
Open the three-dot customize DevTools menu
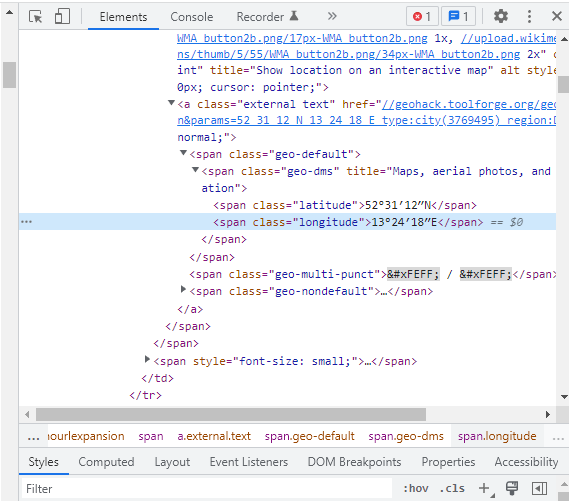pyautogui.click(x=529, y=16)
